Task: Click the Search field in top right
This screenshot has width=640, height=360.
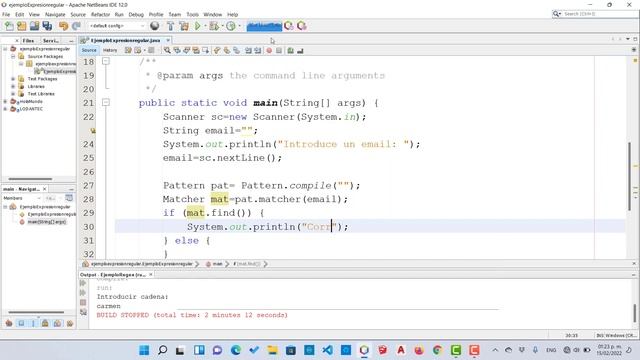Action: click(595, 14)
